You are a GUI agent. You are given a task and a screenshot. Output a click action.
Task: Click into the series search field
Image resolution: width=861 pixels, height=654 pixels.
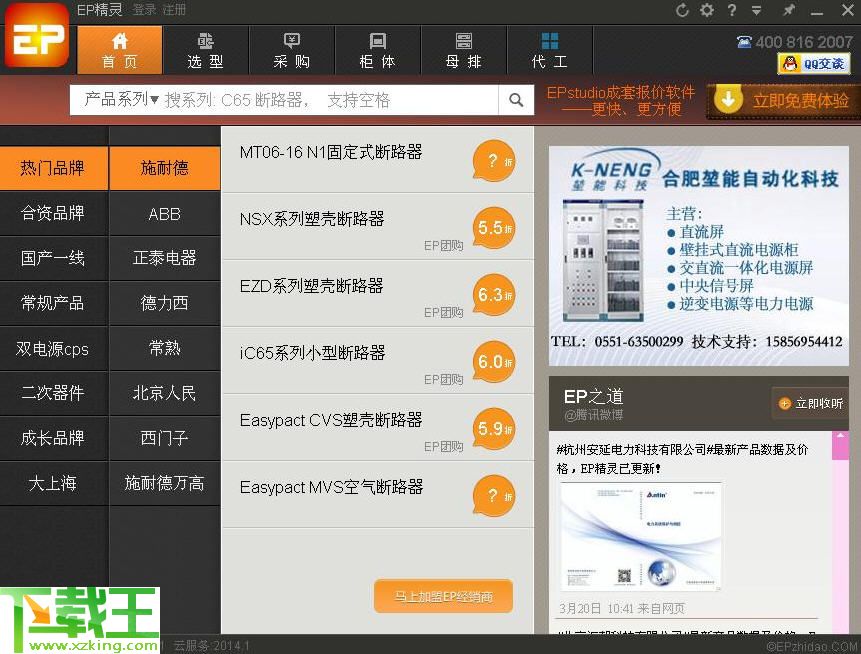pyautogui.click(x=329, y=100)
